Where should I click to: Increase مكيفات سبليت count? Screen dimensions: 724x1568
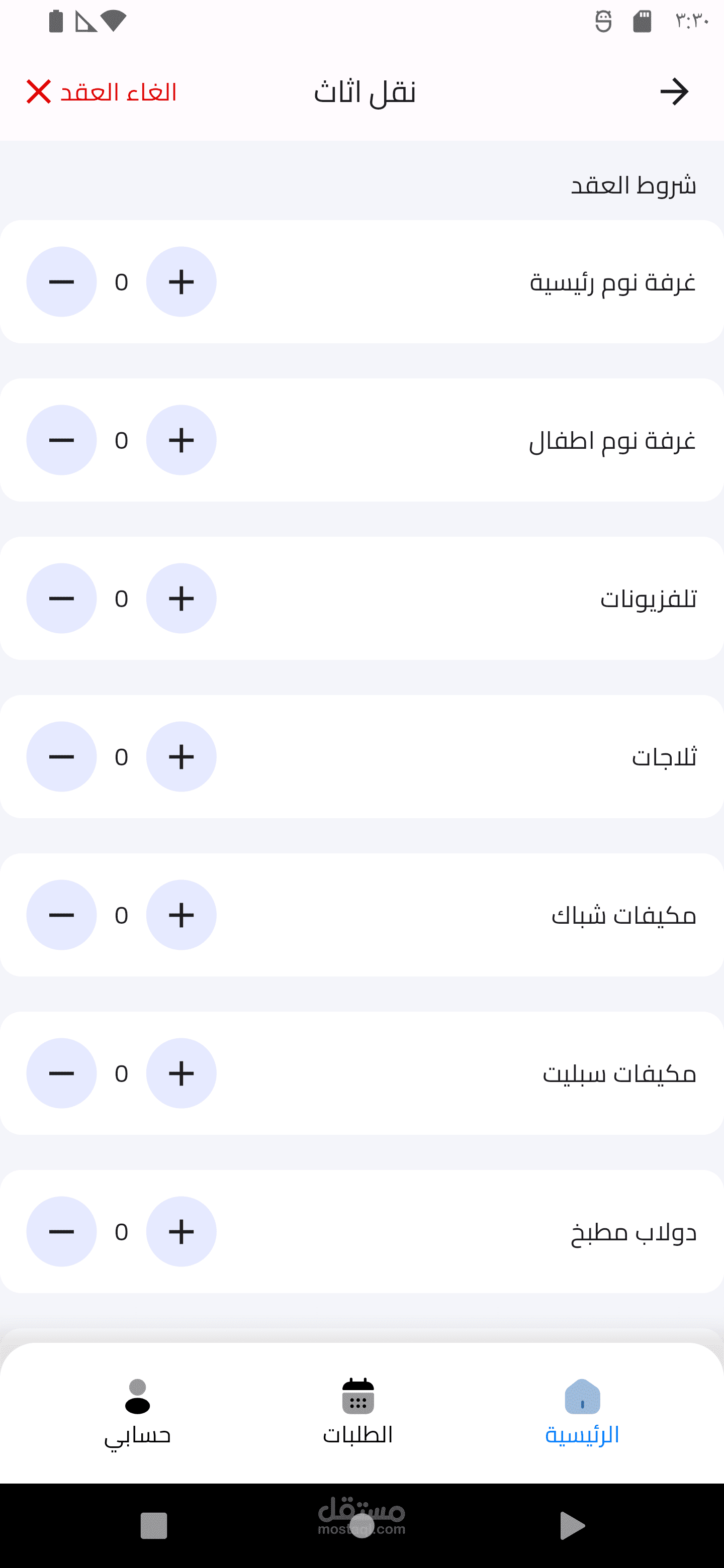[181, 1073]
